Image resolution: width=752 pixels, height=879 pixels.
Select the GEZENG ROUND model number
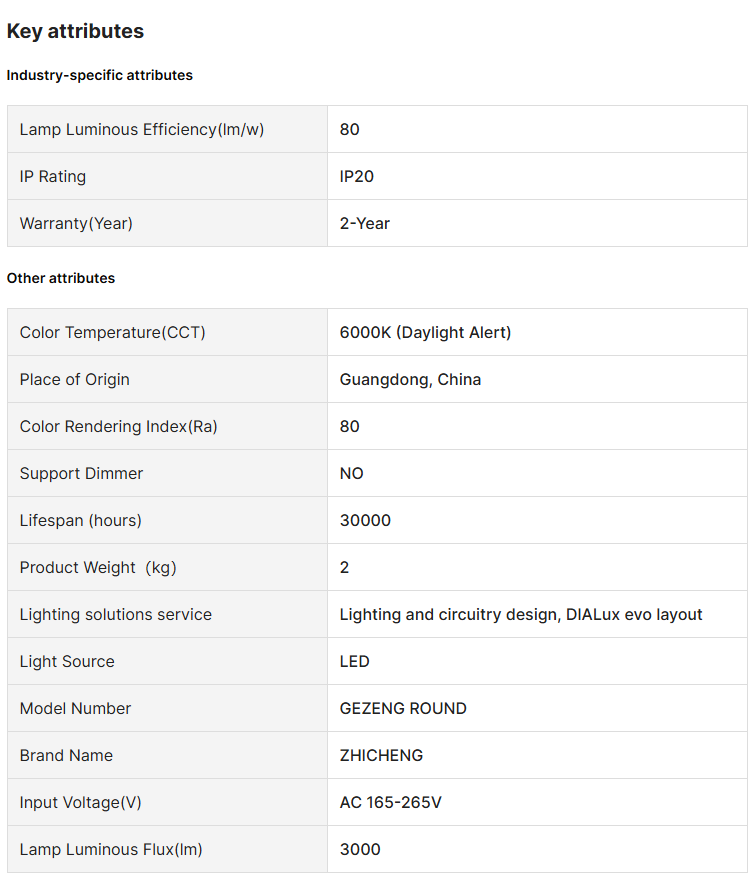(x=403, y=708)
